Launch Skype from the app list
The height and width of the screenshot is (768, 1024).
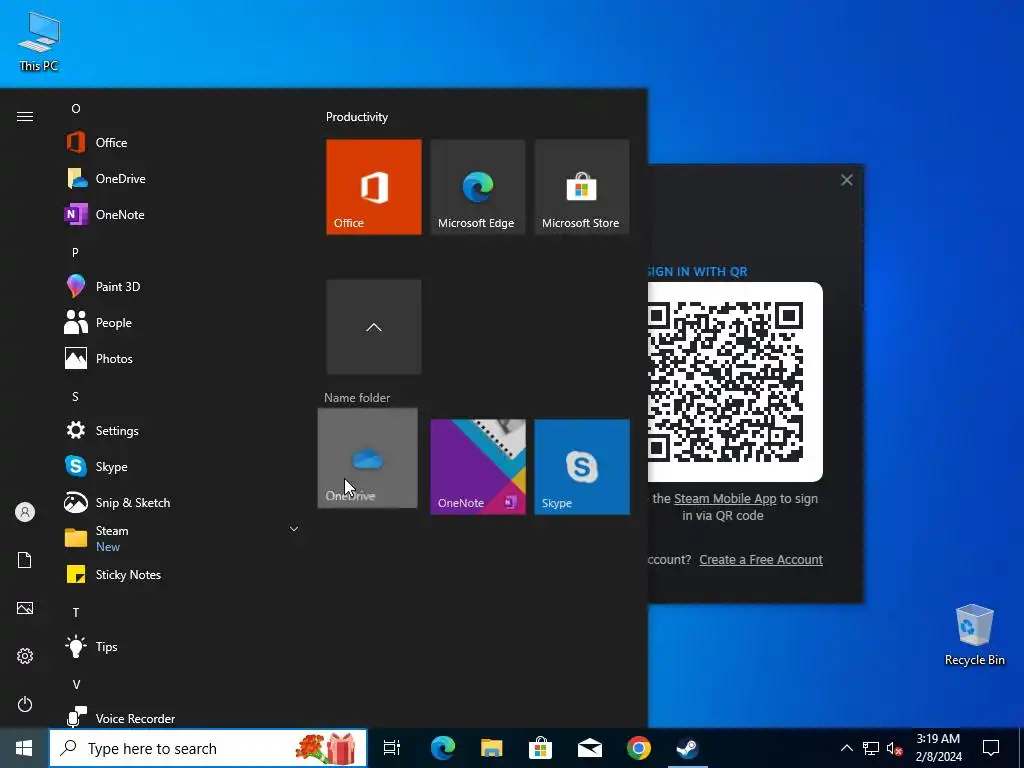(x=182, y=466)
